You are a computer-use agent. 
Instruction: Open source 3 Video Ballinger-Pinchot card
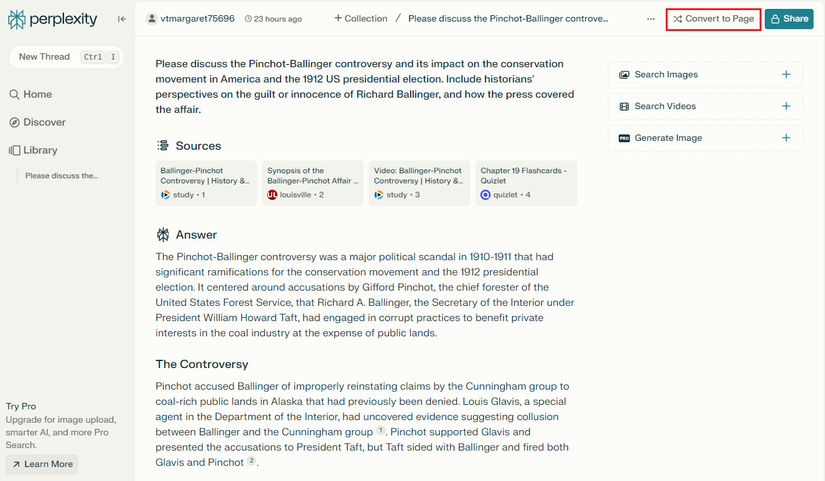click(x=419, y=183)
